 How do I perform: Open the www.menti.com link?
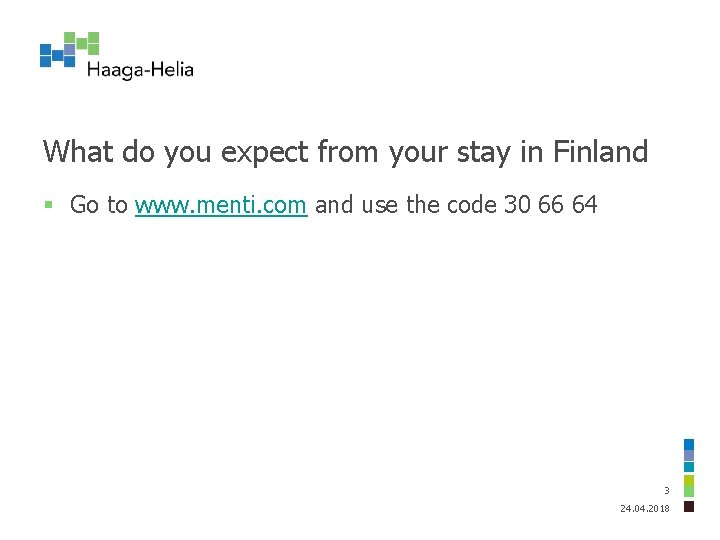(221, 205)
